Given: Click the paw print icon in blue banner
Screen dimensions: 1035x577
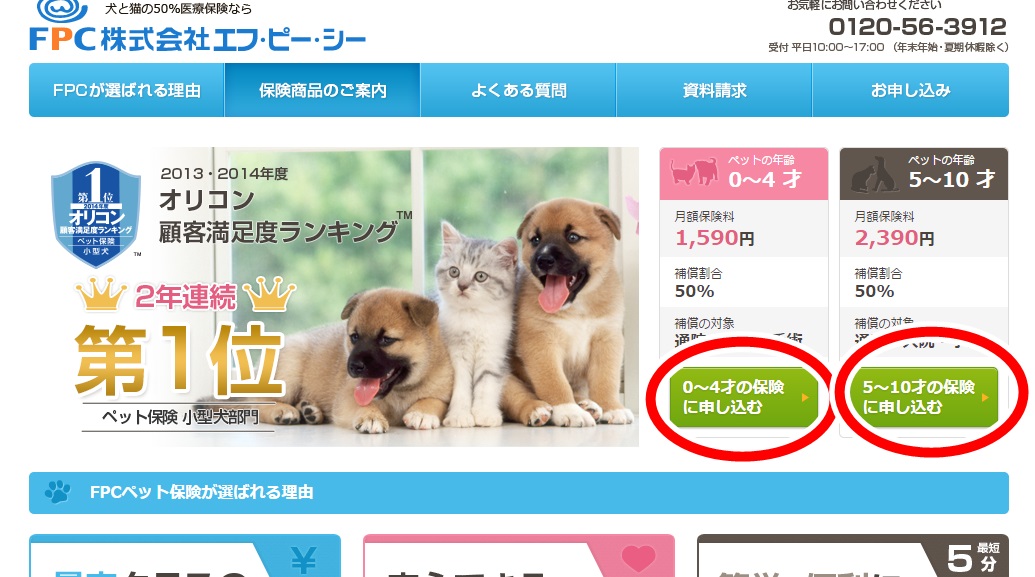Looking at the screenshot, I should pos(58,492).
